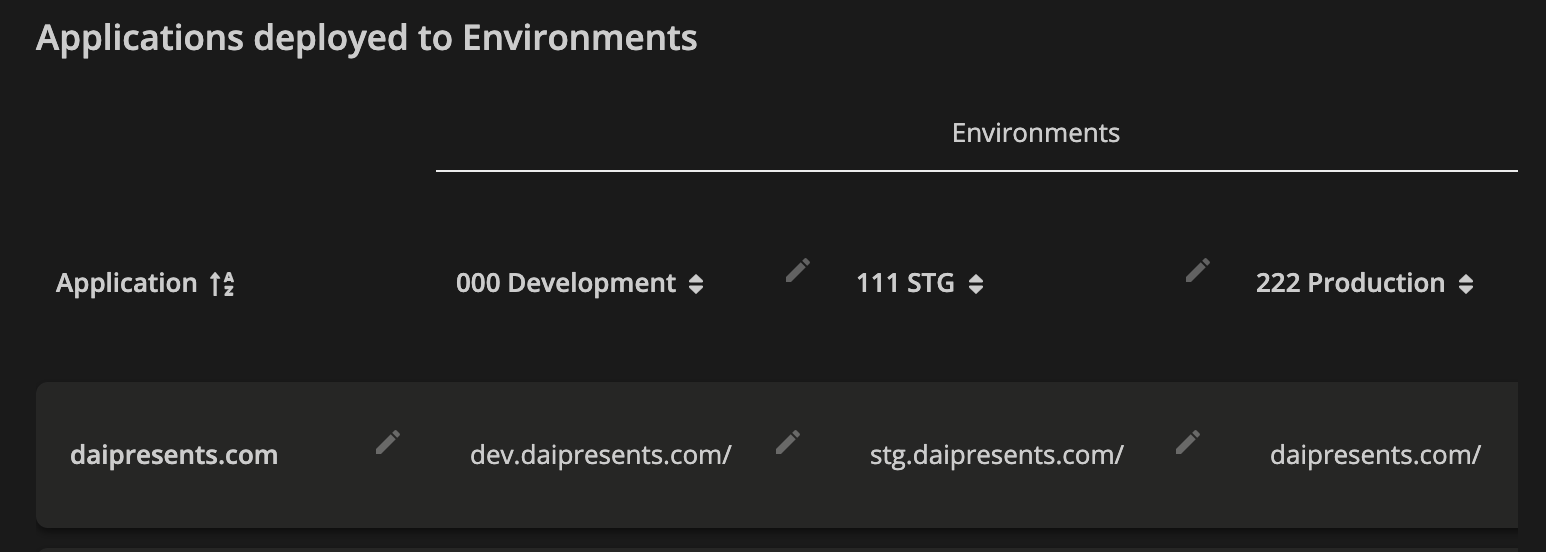Viewport: 1546px width, 552px height.
Task: Open the dev.daipresents.com/ link
Action: pos(601,455)
